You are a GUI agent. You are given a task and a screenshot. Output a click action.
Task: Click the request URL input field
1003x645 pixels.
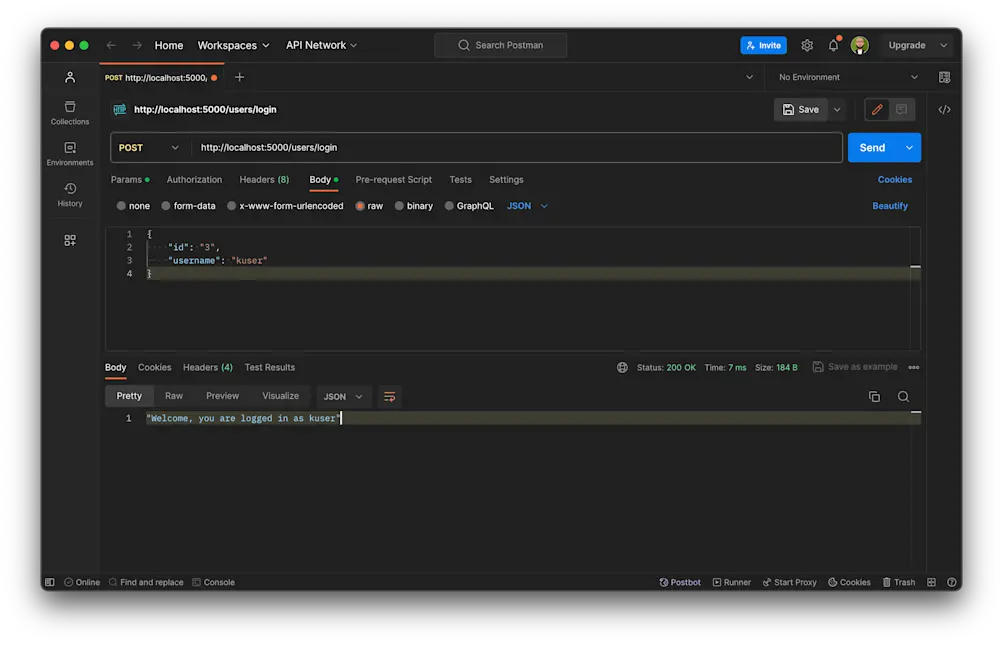518,148
